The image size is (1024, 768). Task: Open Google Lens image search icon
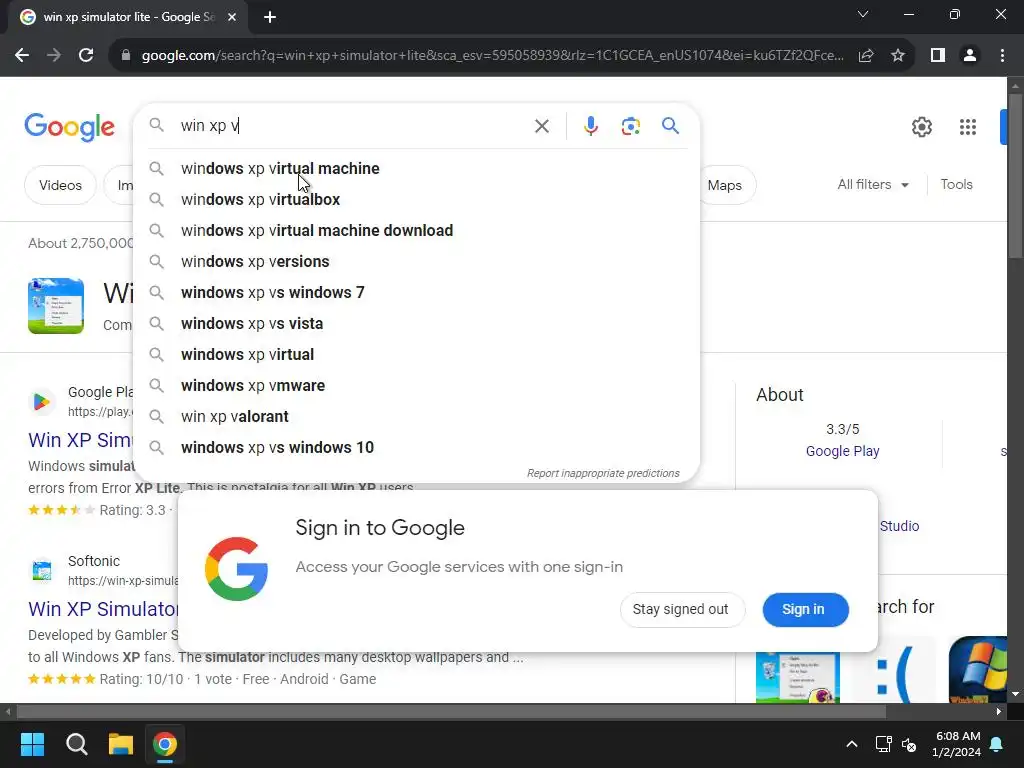click(x=630, y=126)
